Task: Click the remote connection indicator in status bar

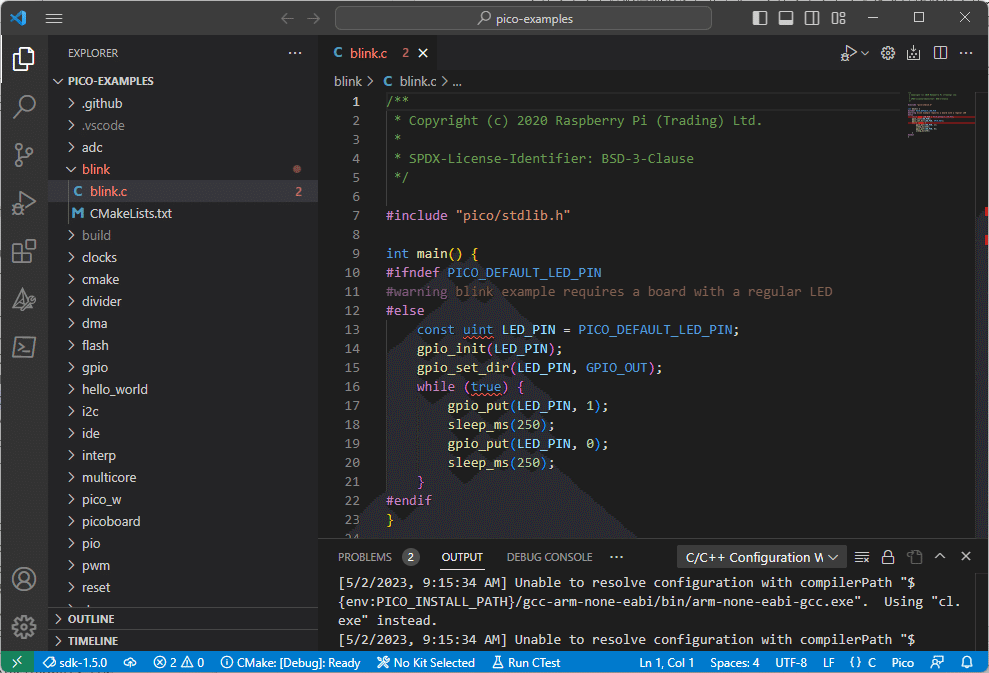Action: pyautogui.click(x=15, y=662)
